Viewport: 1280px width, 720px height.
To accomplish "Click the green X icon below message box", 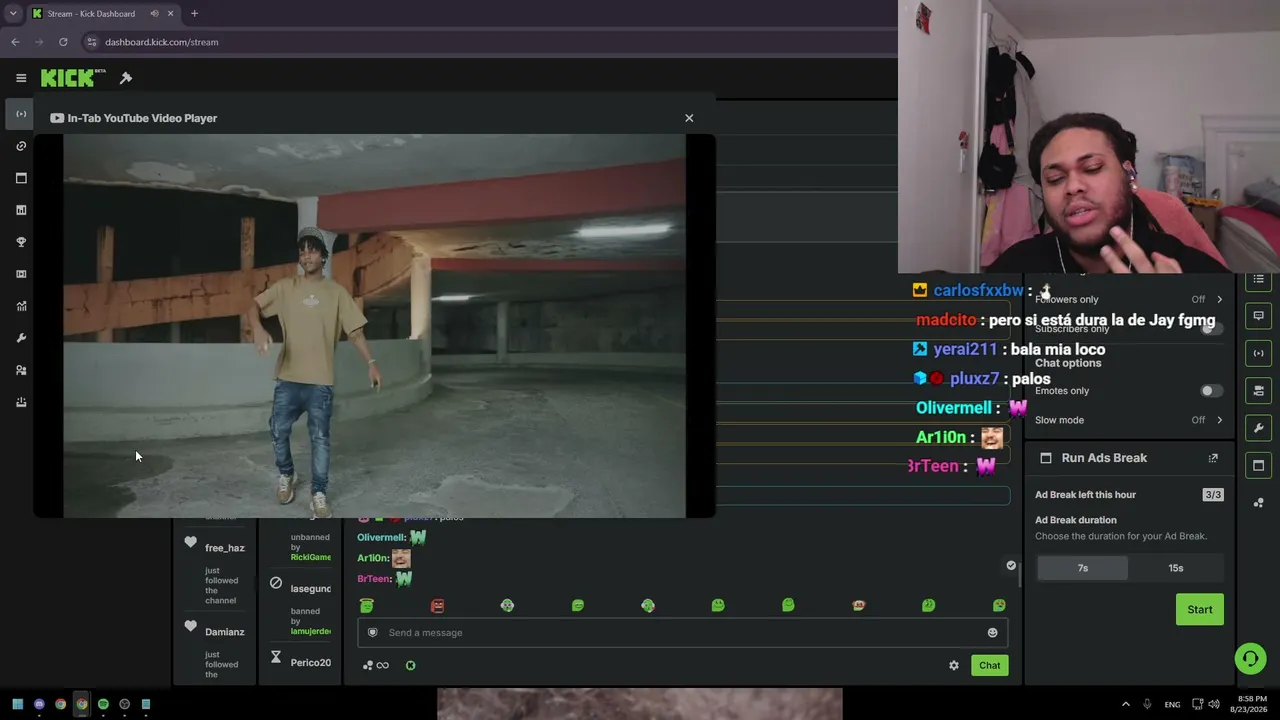I will (x=410, y=665).
